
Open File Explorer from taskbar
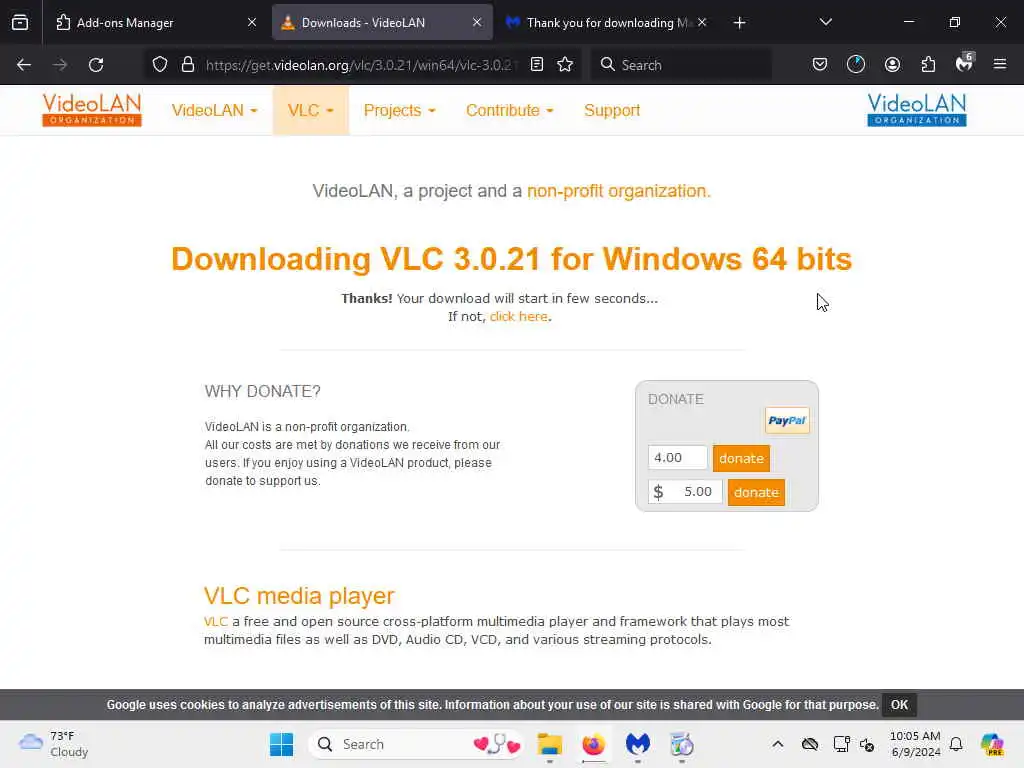click(549, 744)
